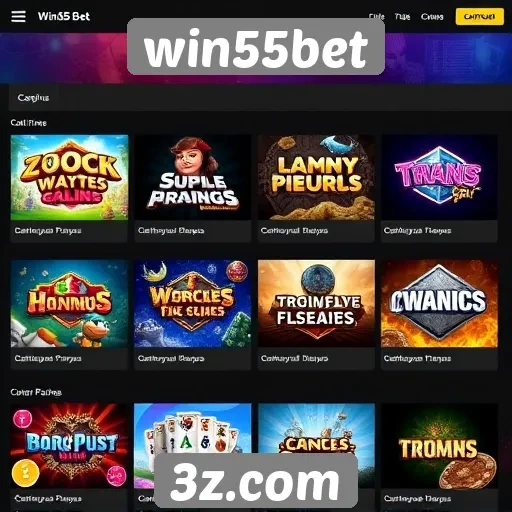The height and width of the screenshot is (512, 512).
Task: Open the Zoock Waytes game thumbnail
Action: click(69, 177)
